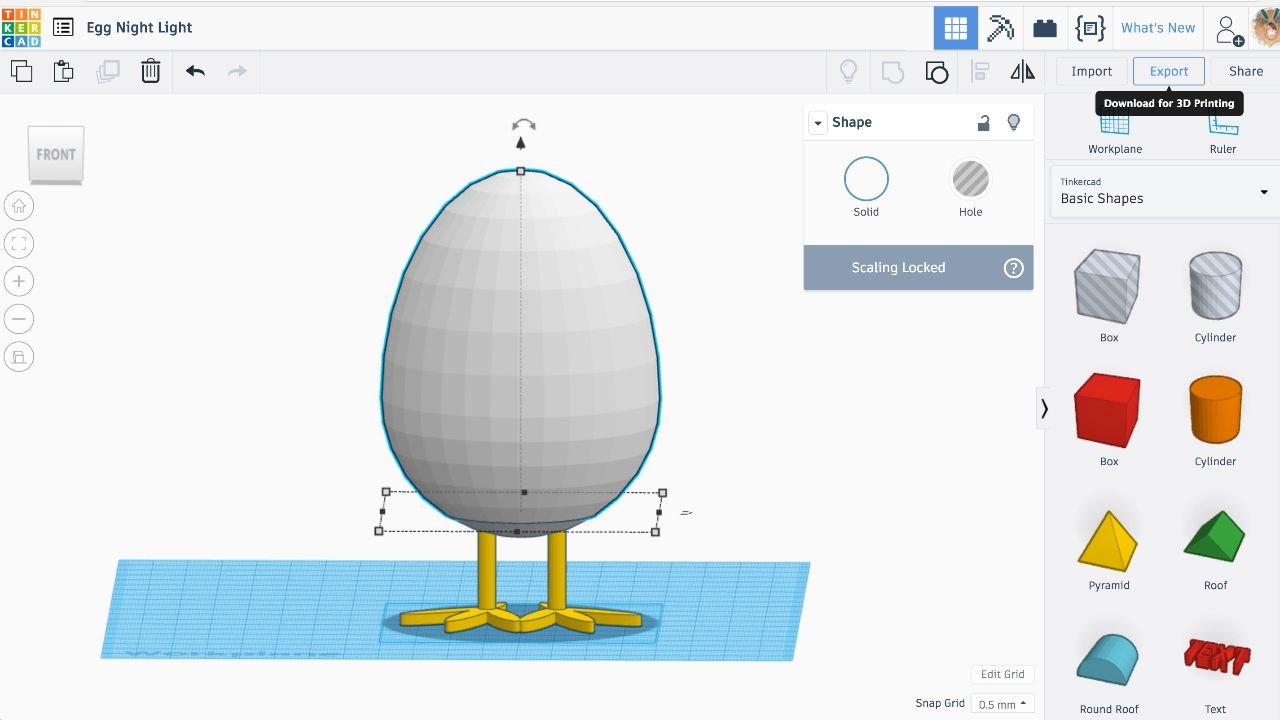
Task: Paste the copied shape
Action: click(64, 71)
